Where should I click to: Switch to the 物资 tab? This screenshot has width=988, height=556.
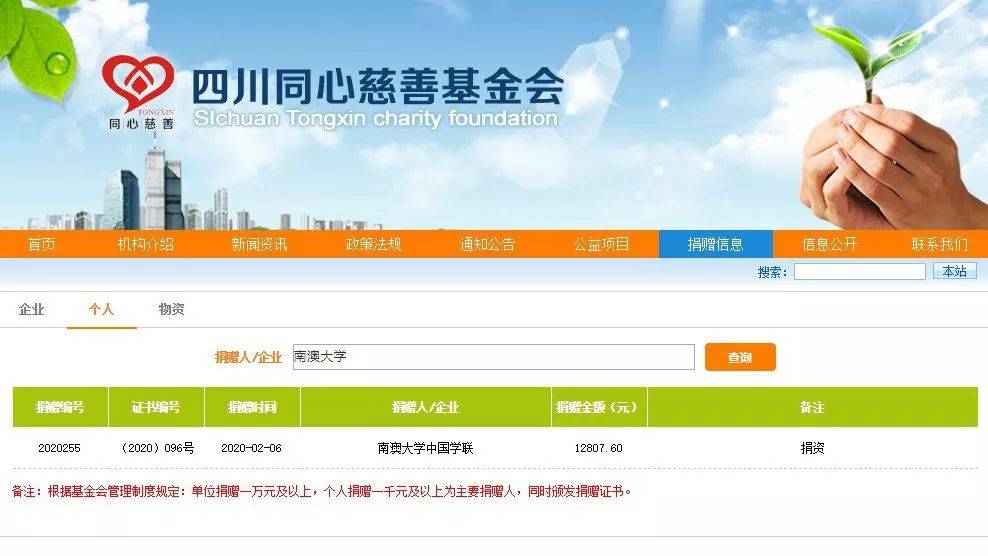click(171, 309)
